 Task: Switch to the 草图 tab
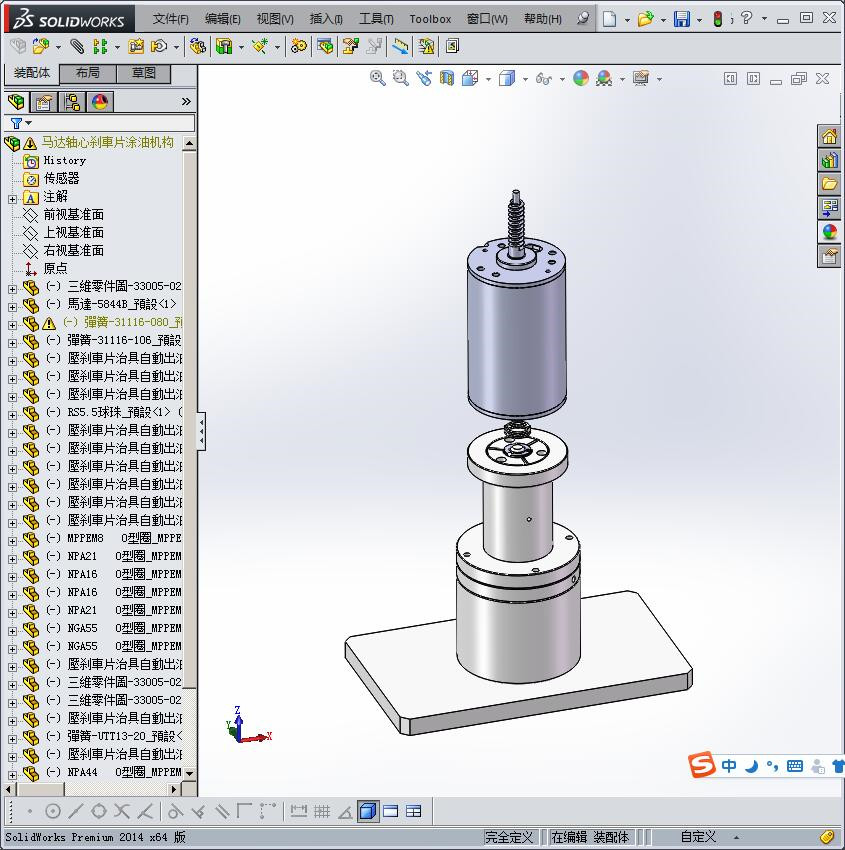coord(144,73)
